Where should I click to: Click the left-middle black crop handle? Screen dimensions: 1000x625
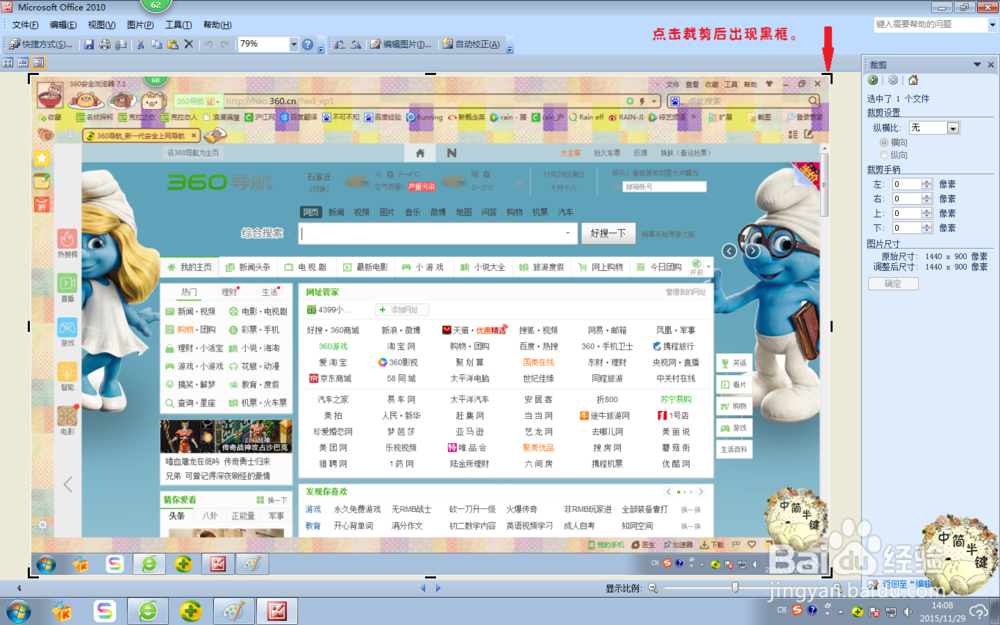click(29, 326)
